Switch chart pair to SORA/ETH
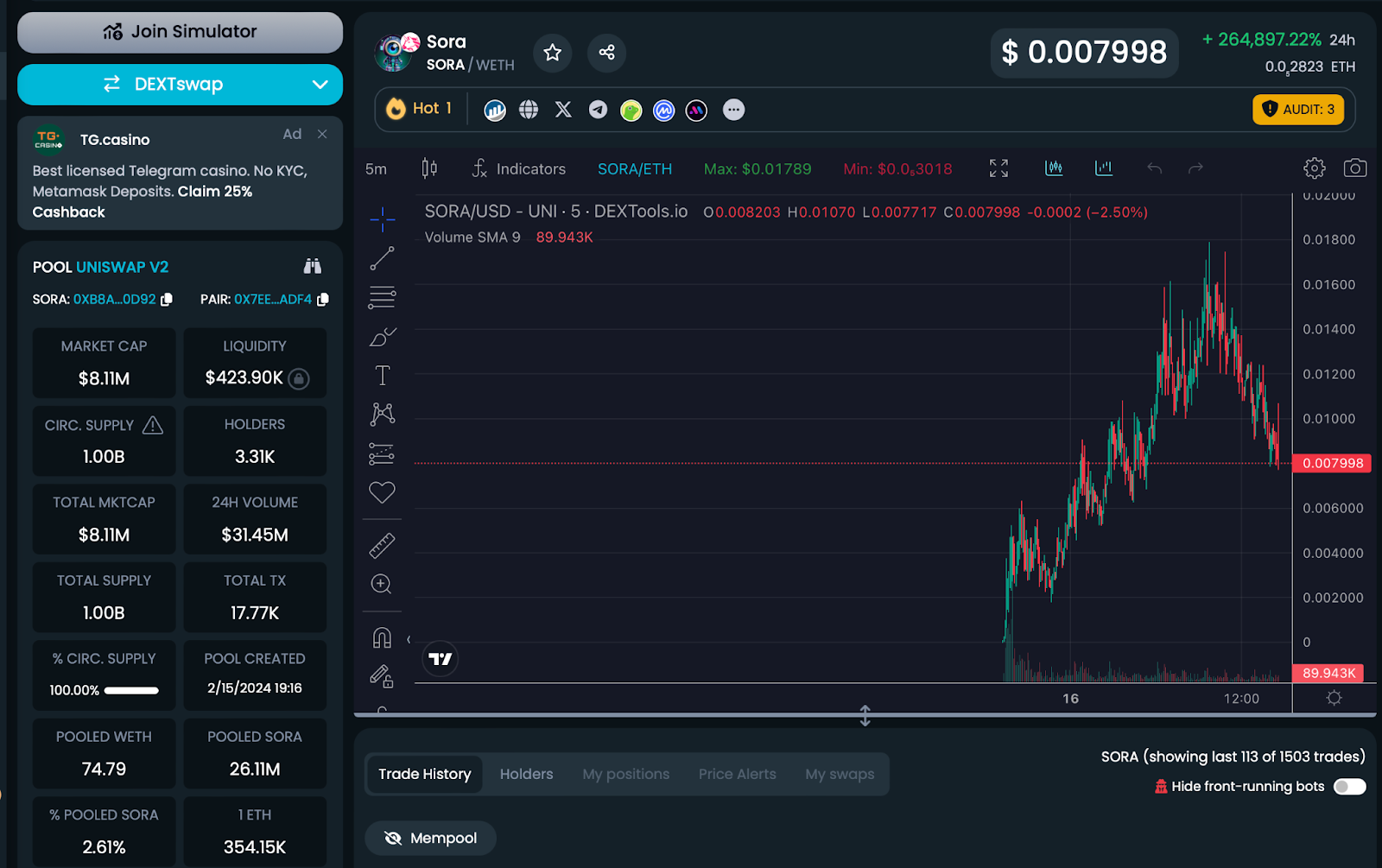The height and width of the screenshot is (868, 1382). pos(635,169)
